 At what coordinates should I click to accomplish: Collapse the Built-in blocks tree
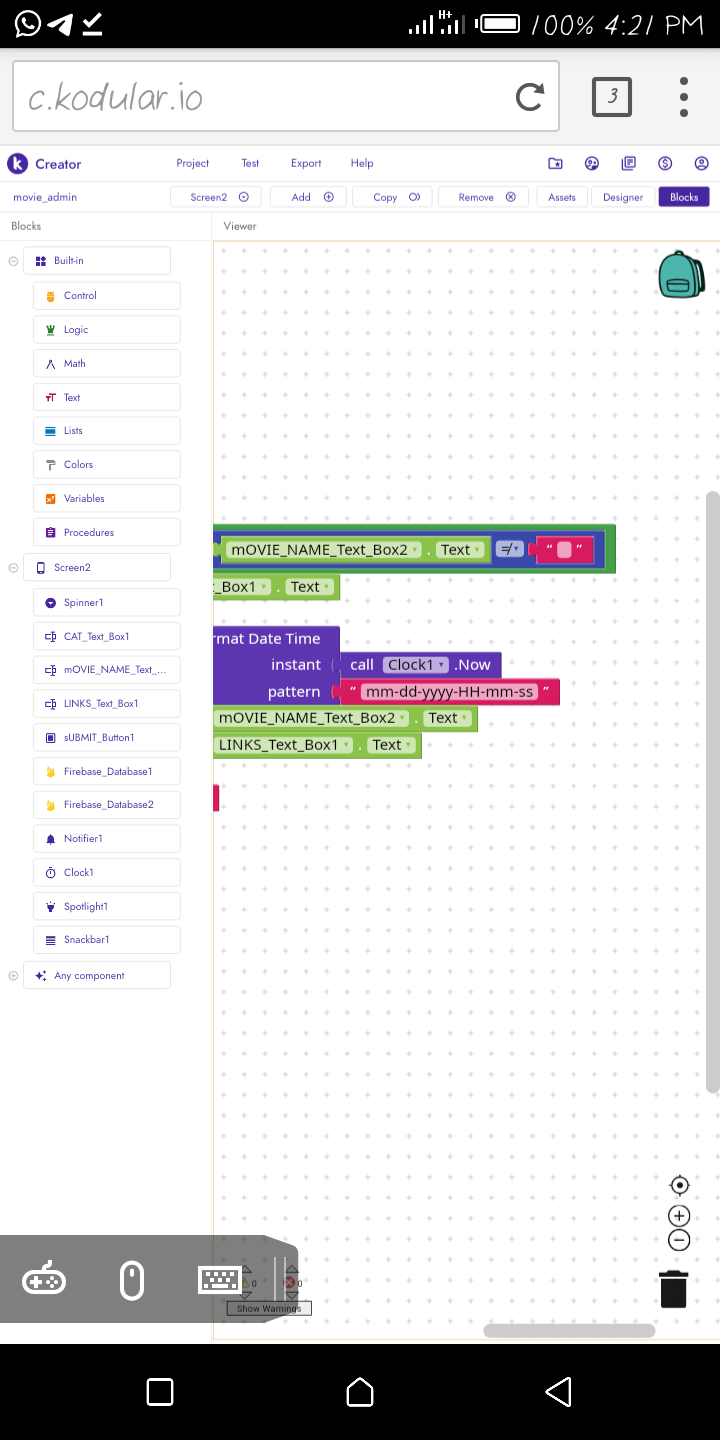pyautogui.click(x=13, y=261)
